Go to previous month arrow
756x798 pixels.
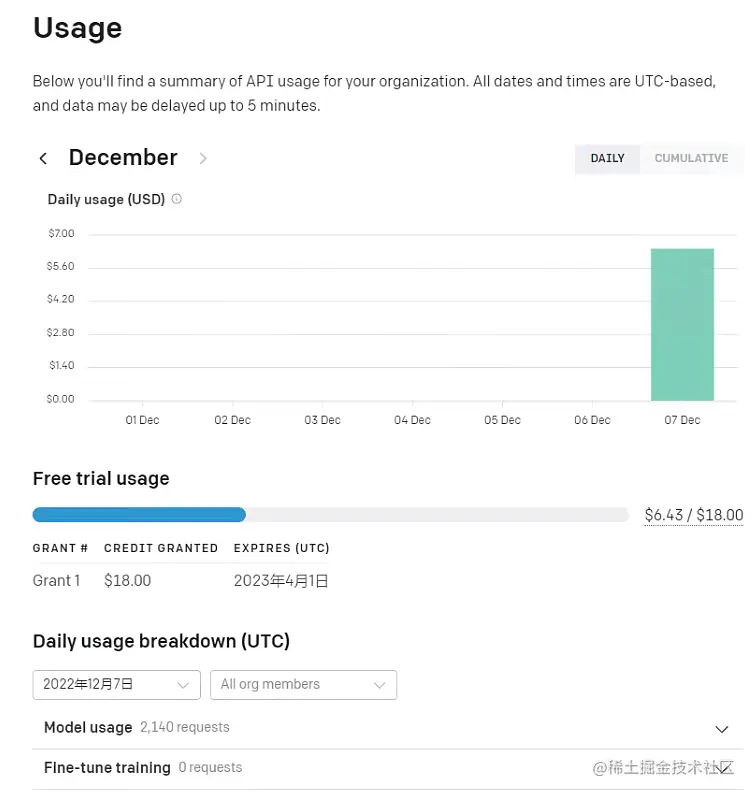(x=43, y=158)
